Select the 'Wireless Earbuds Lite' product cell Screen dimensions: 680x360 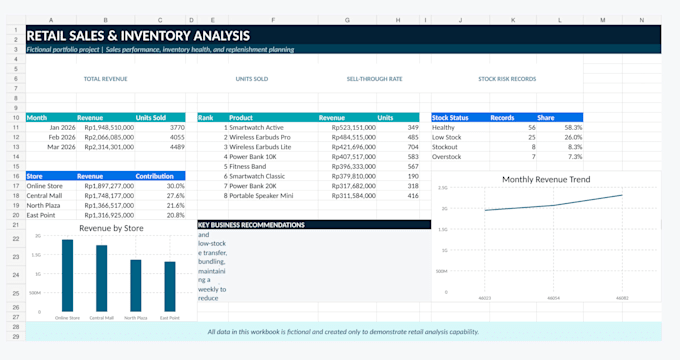point(273,147)
